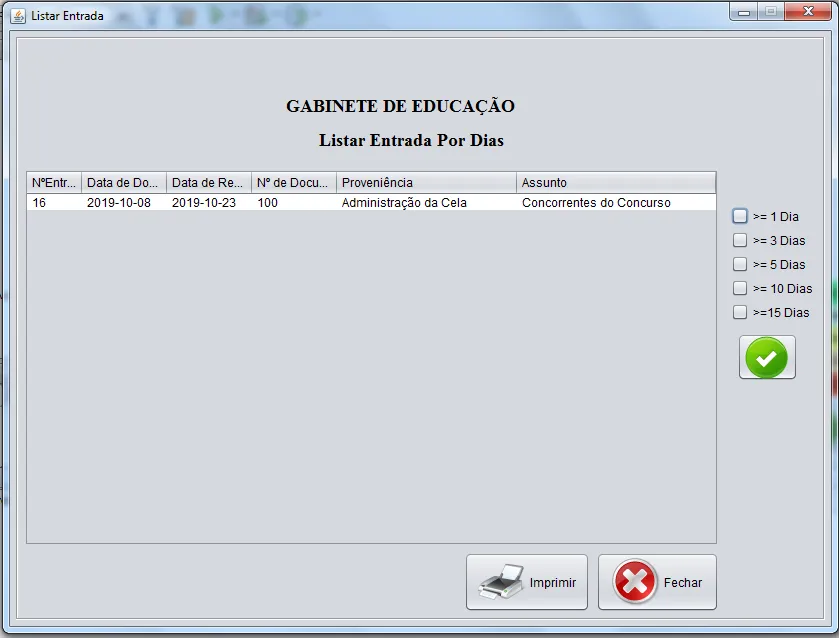The width and height of the screenshot is (840, 638).
Task: Select 'Administração da Cela' cell
Action: [426, 202]
